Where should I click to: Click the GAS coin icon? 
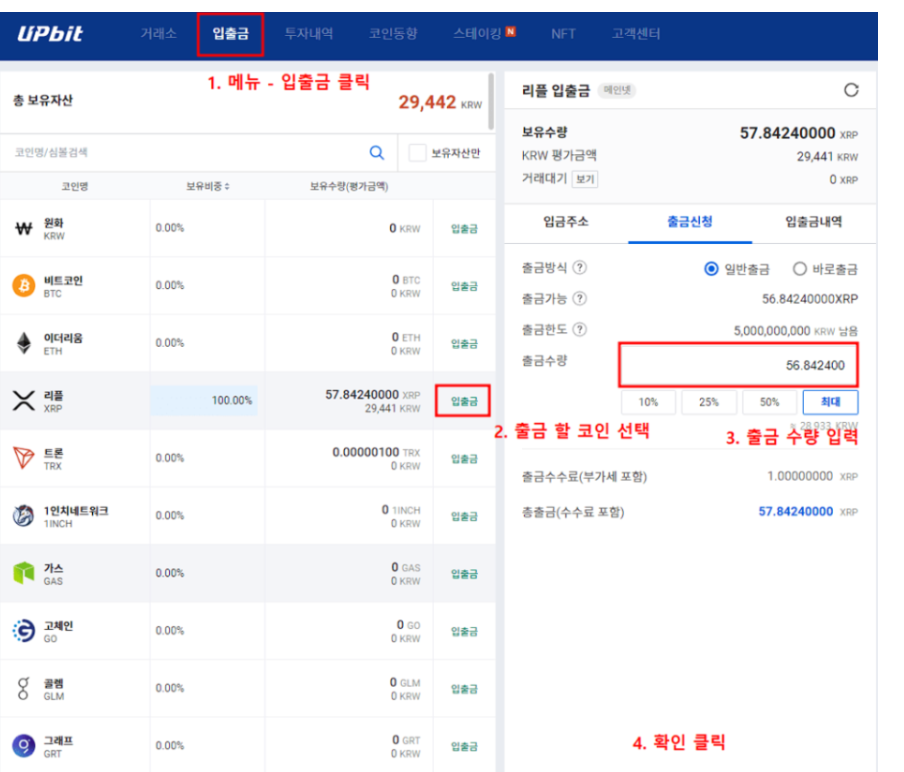tap(24, 573)
